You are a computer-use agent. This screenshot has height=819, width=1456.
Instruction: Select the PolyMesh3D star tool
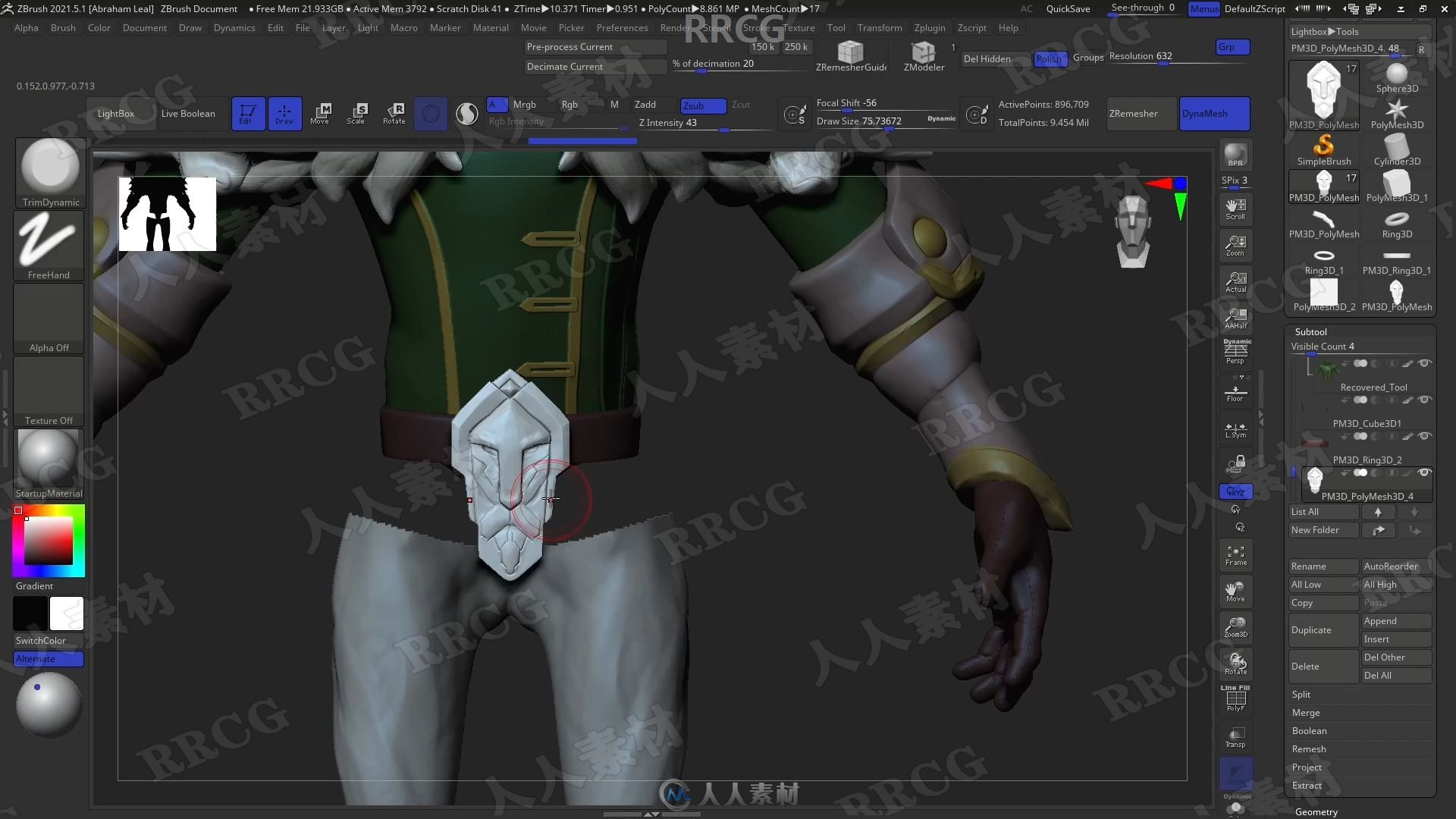point(1396,113)
